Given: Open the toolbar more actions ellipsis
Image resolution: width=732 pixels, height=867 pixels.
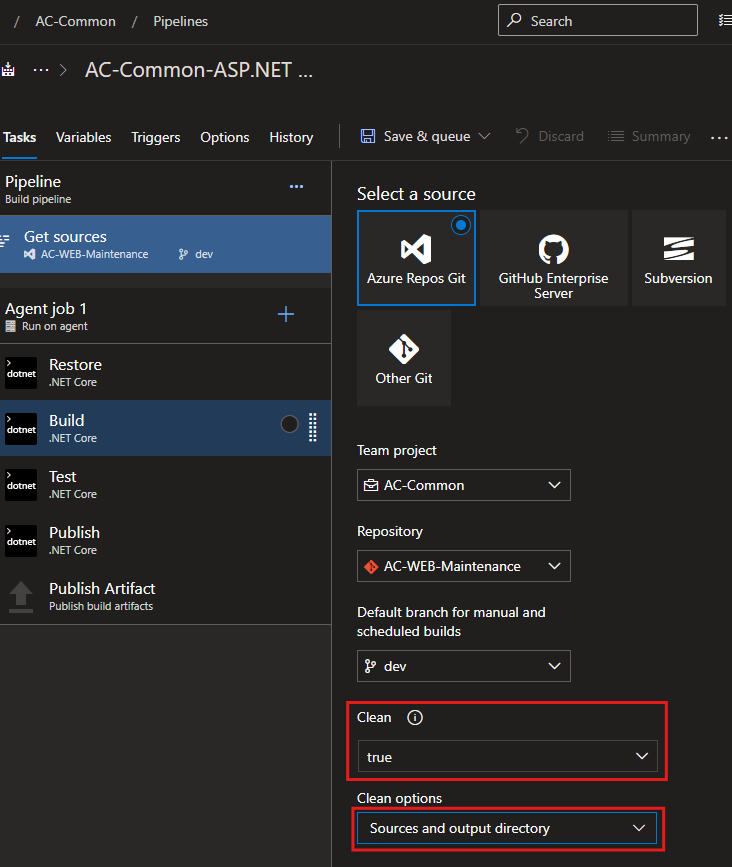Looking at the screenshot, I should pos(719,137).
